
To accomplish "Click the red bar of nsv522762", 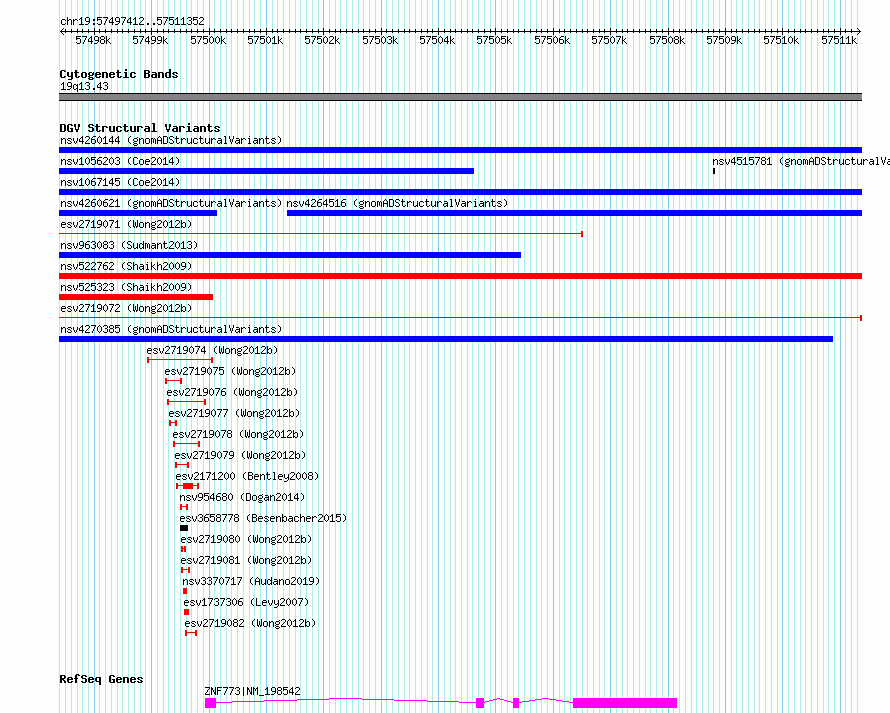I will coord(460,276).
